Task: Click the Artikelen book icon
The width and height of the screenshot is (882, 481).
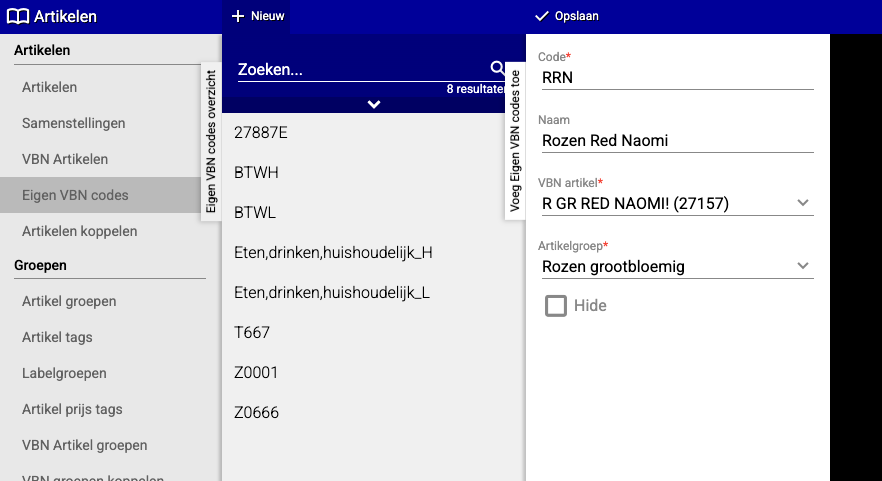Action: coord(17,16)
